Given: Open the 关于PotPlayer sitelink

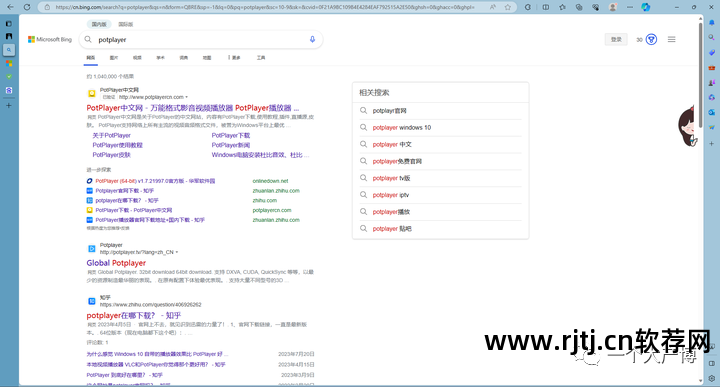Looking at the screenshot, I should (112, 135).
